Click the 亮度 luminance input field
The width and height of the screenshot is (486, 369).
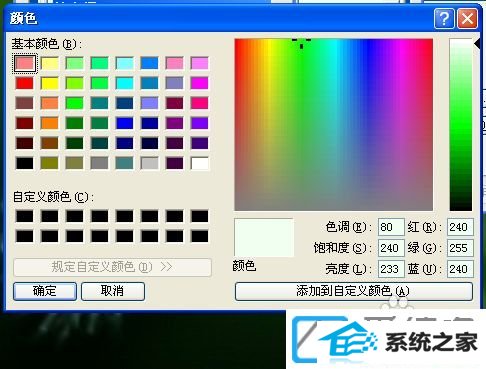click(x=391, y=269)
